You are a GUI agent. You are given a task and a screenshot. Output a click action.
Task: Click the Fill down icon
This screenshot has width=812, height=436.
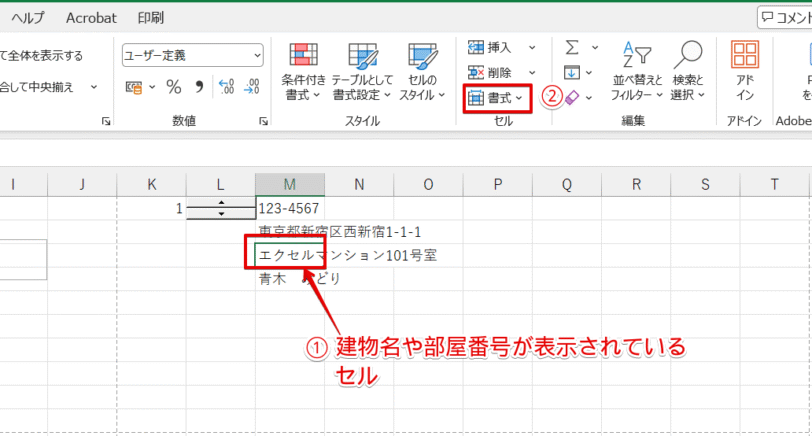(572, 72)
